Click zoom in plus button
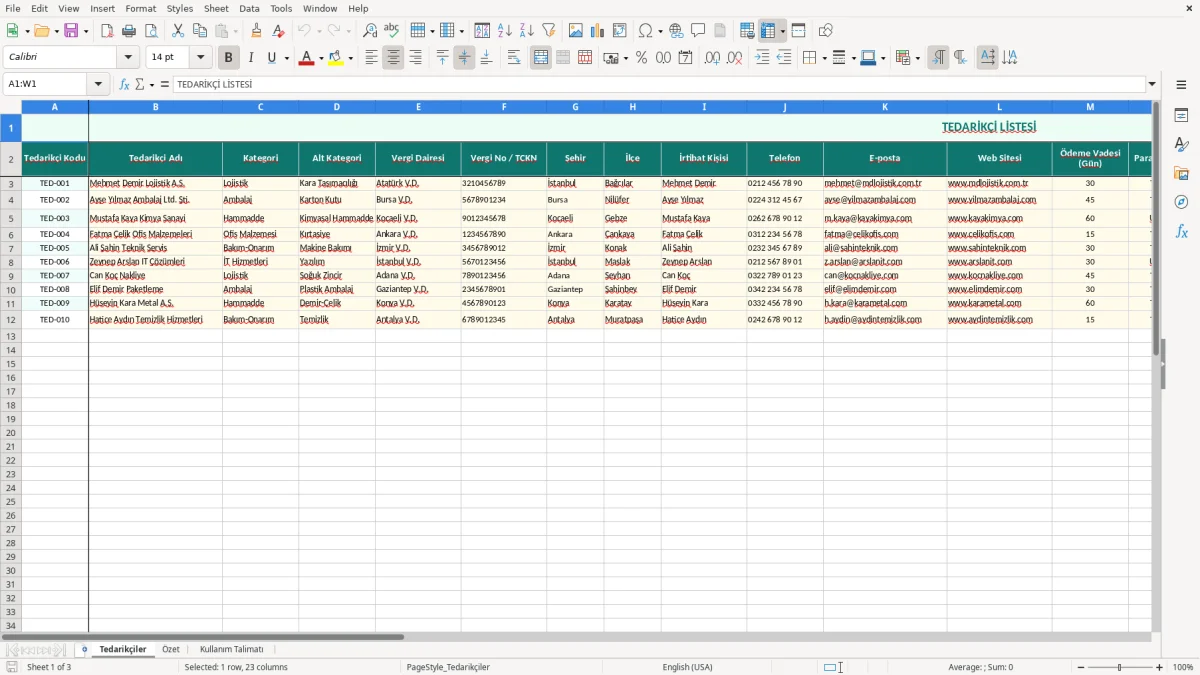The image size is (1200, 675). coord(1160,667)
